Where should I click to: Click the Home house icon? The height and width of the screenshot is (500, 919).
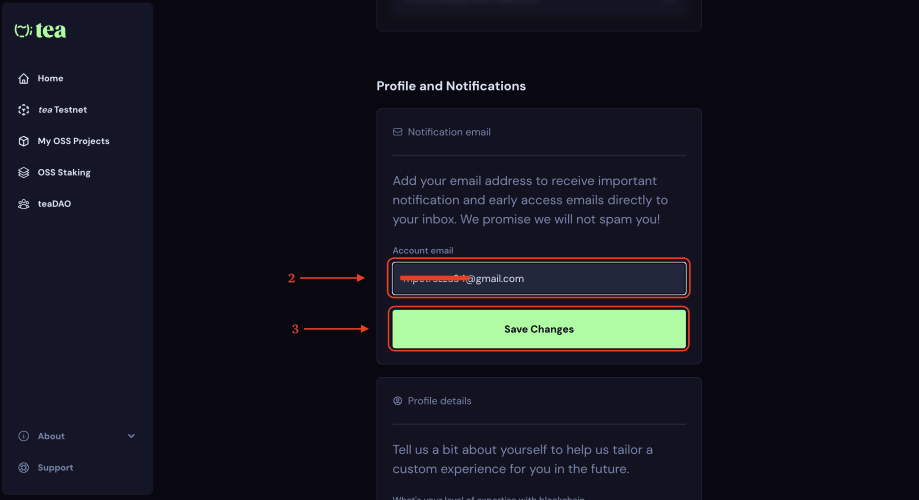tap(24, 78)
